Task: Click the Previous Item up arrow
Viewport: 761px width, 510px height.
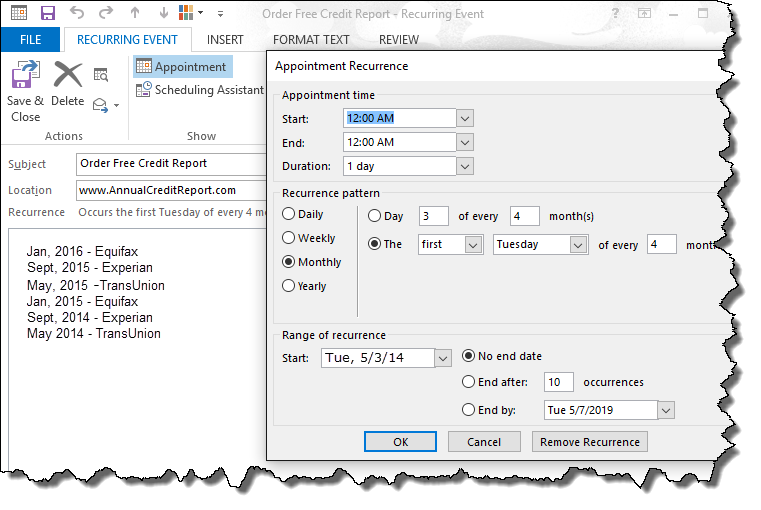Action: tap(135, 14)
